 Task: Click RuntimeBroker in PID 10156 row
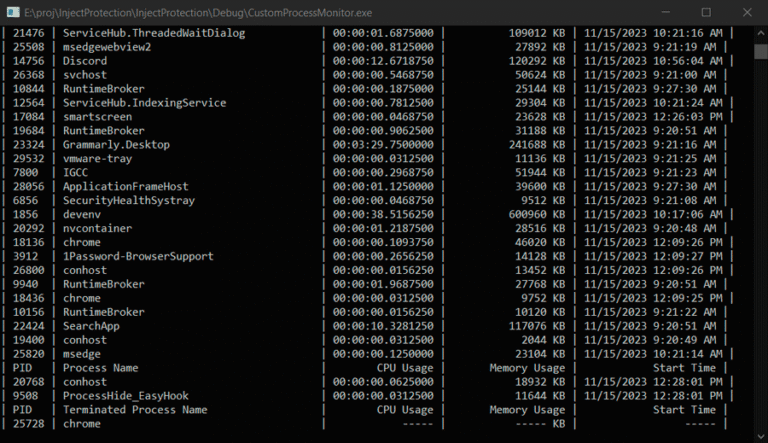[x=103, y=312]
